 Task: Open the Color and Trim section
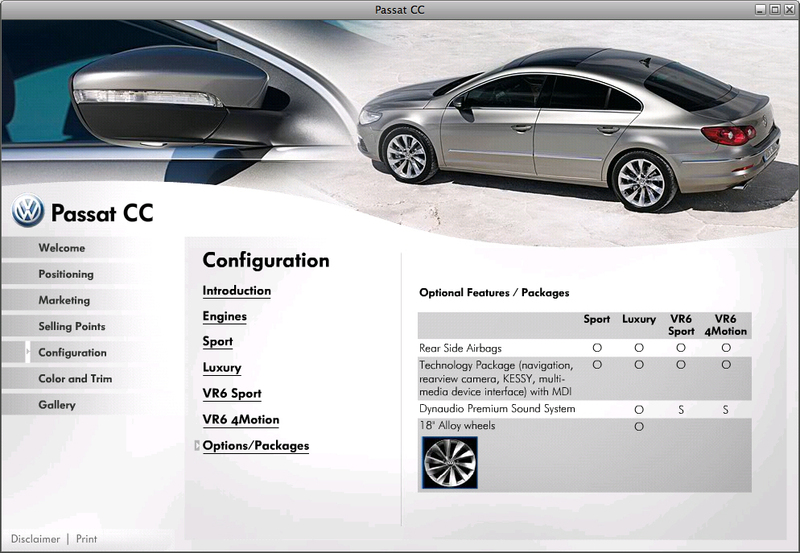75,379
